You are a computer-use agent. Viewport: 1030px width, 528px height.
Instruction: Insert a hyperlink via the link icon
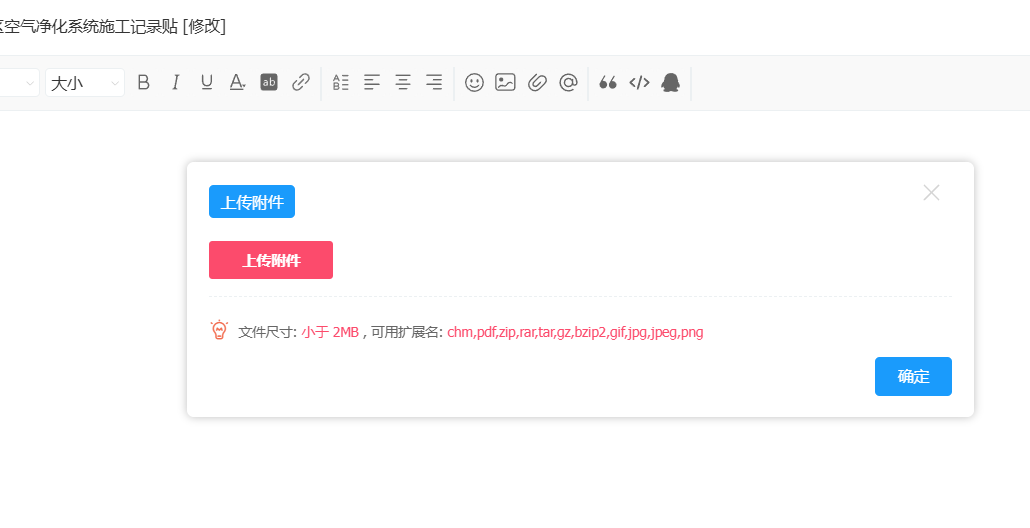pyautogui.click(x=301, y=83)
